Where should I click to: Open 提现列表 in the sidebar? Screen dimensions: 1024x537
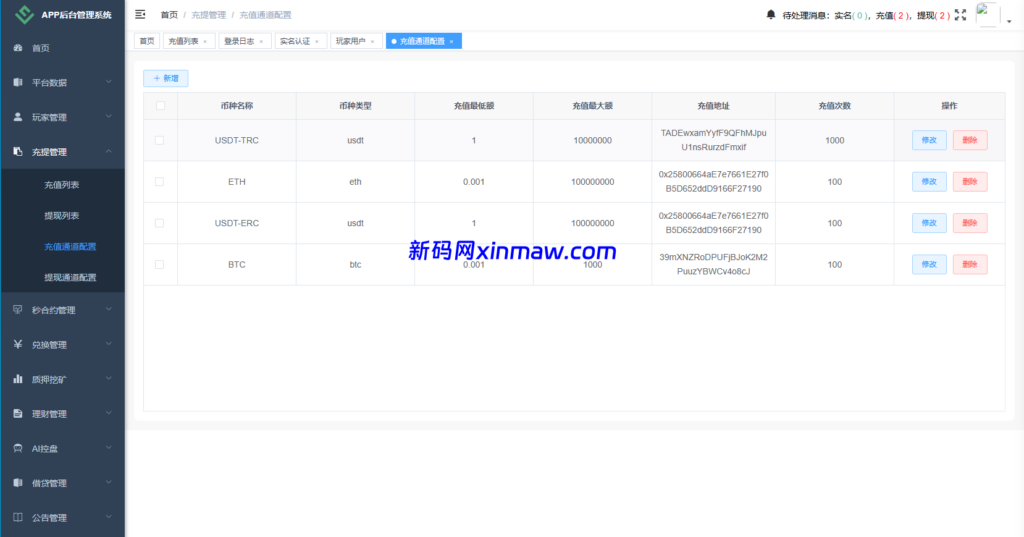coord(62,216)
